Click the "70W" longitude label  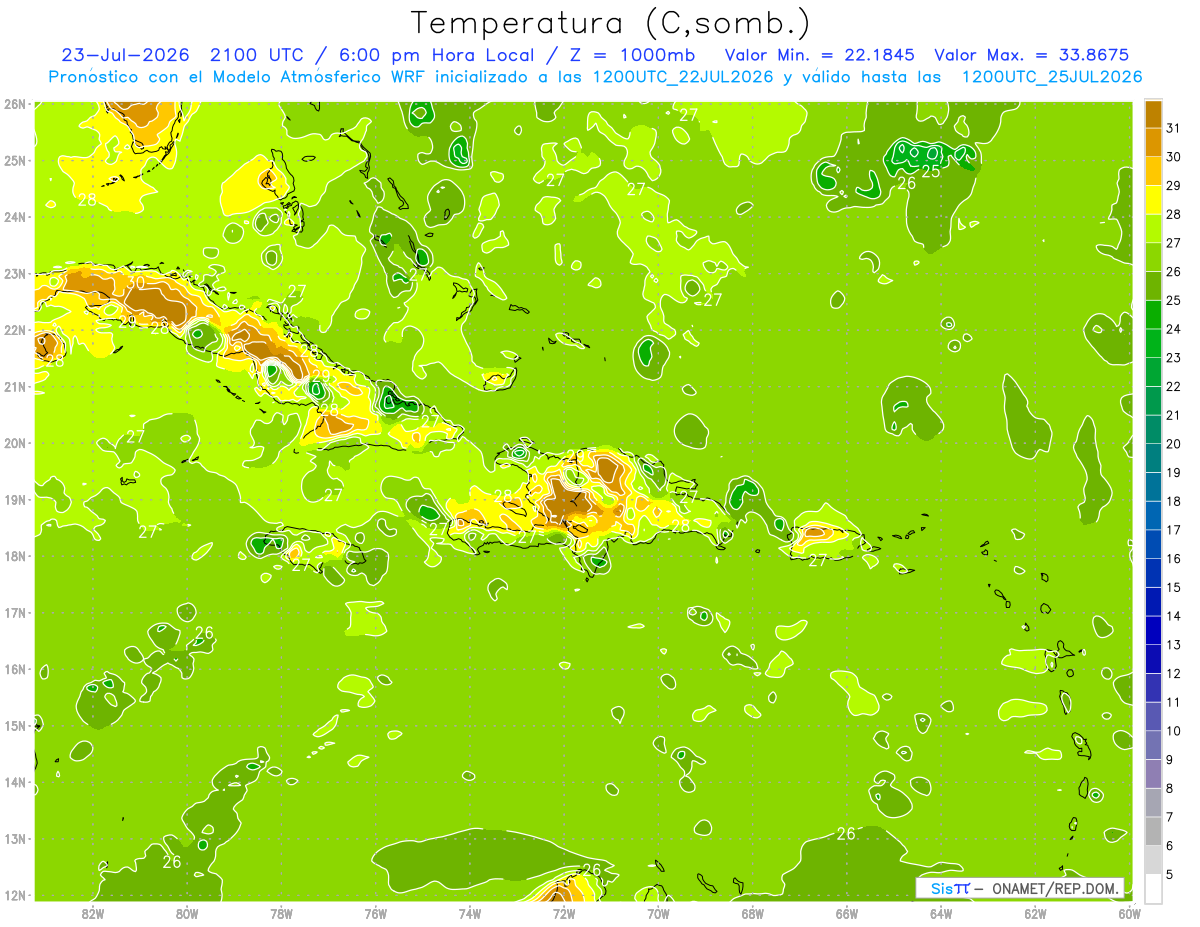(x=658, y=912)
